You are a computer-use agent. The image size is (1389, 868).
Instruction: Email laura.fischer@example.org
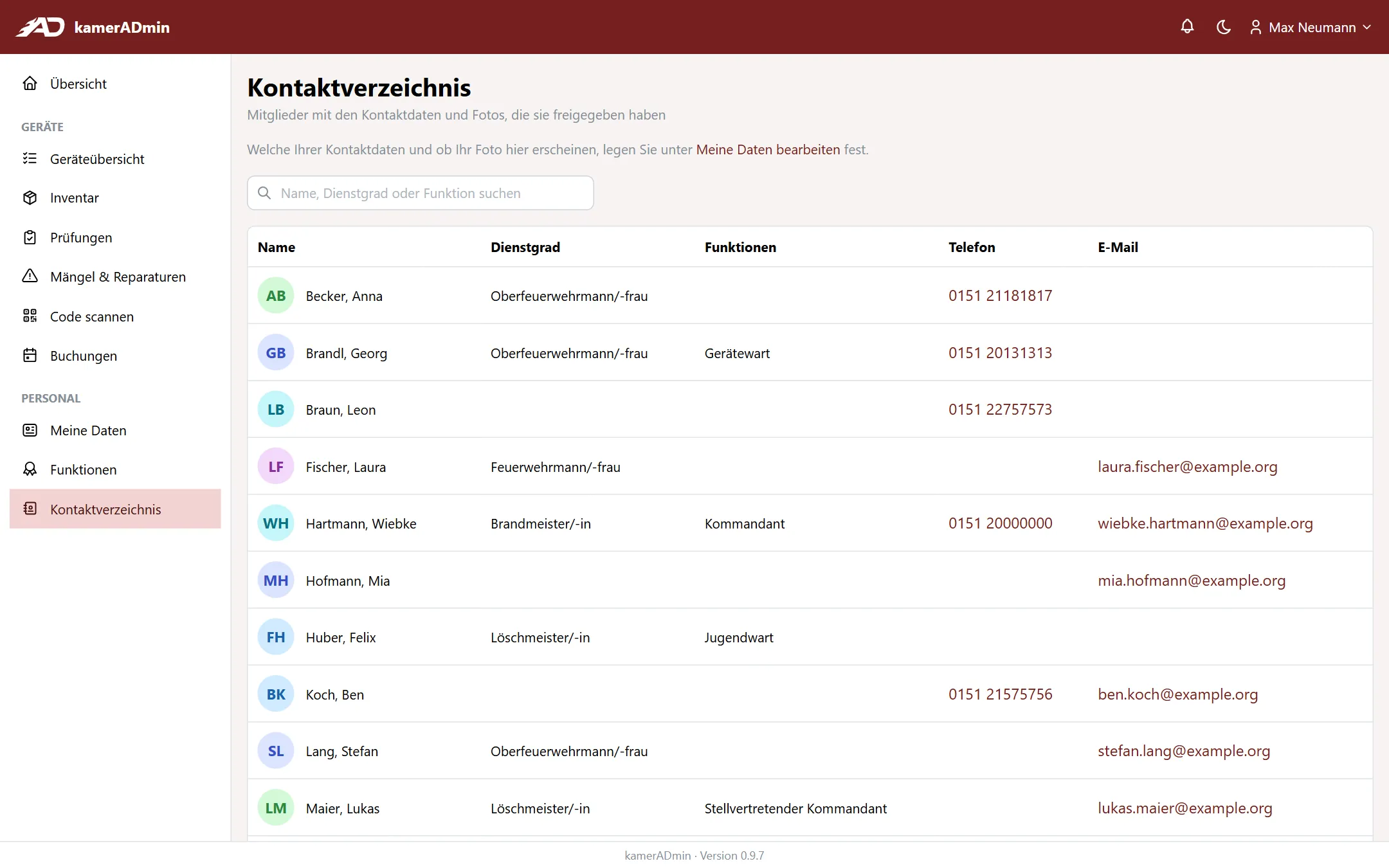point(1187,467)
